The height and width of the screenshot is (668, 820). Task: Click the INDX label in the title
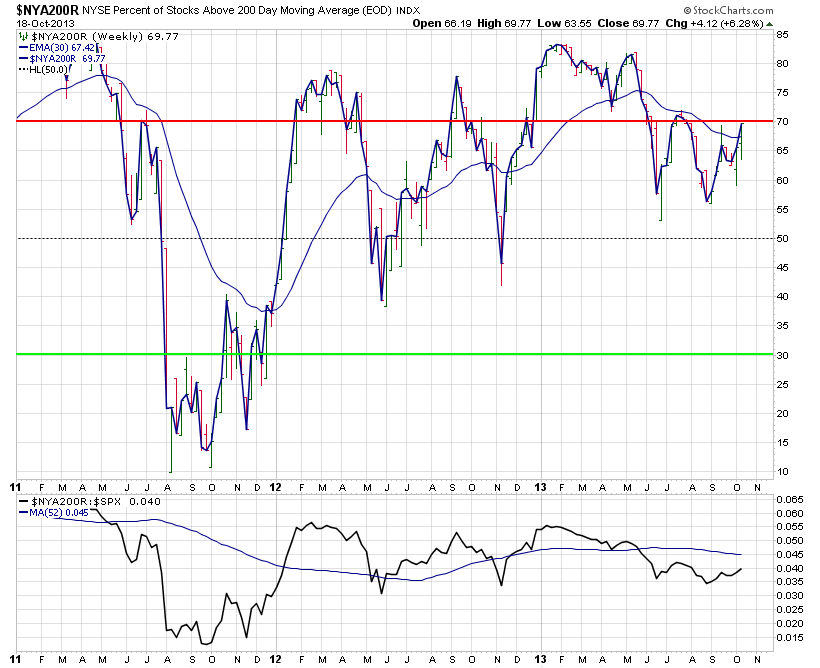pos(408,11)
